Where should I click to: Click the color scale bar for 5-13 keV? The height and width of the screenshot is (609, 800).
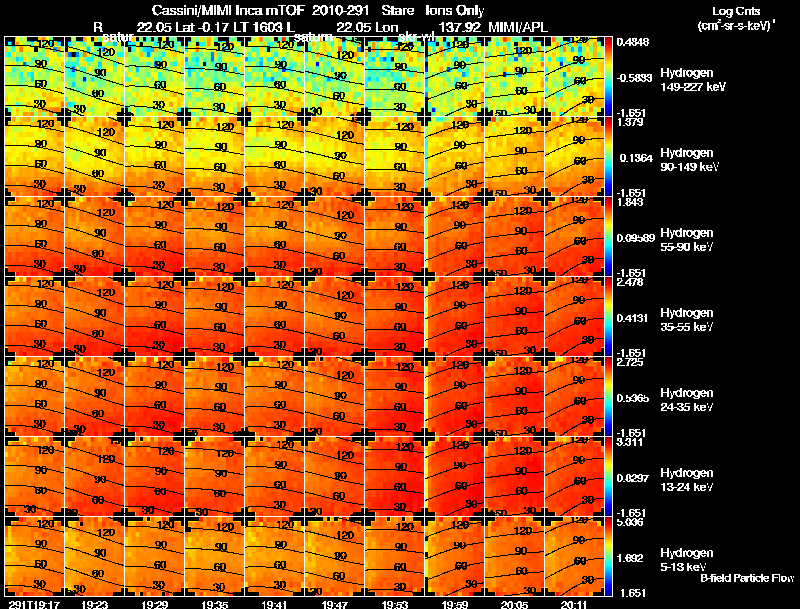[608, 557]
